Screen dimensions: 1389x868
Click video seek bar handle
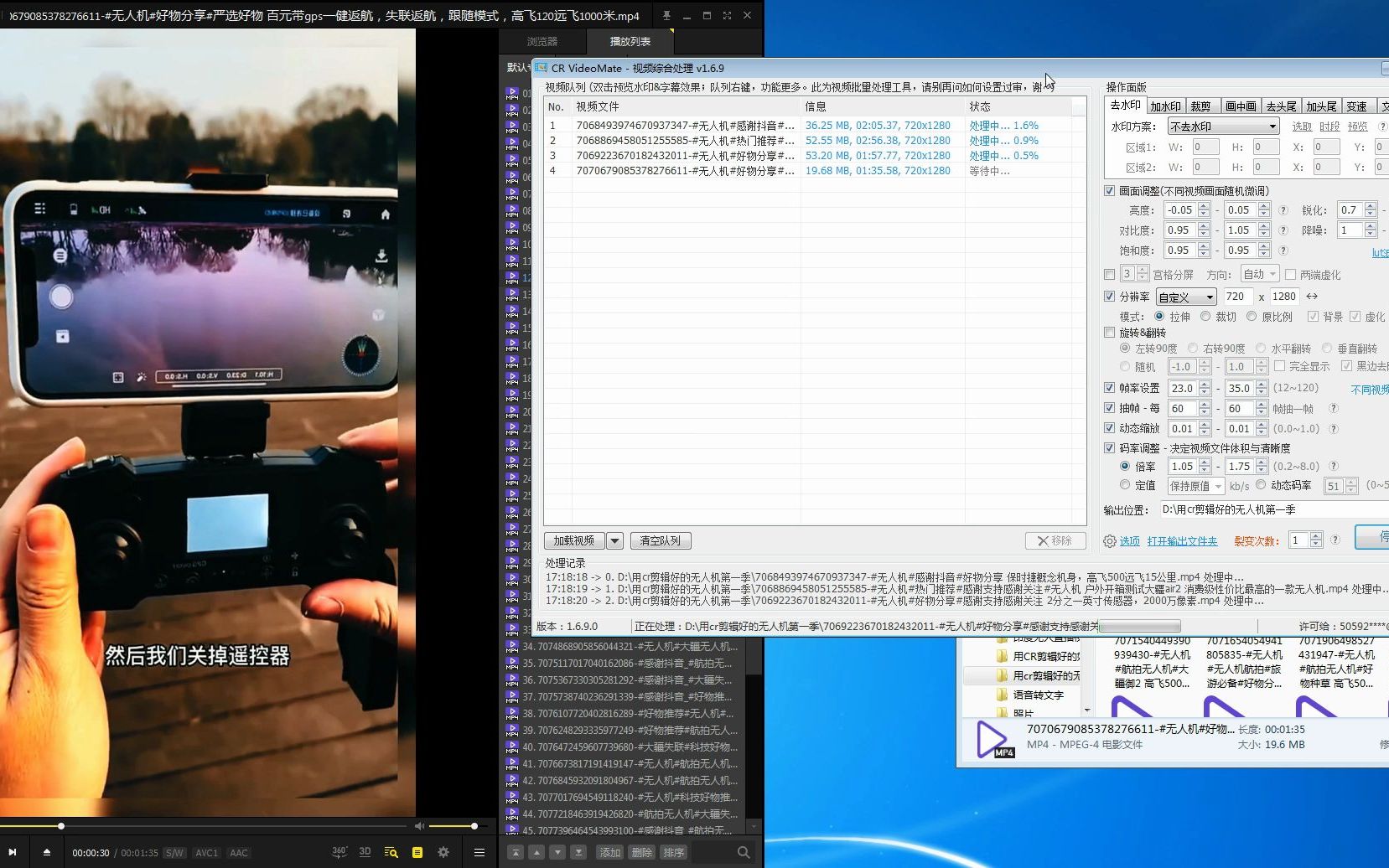tap(60, 826)
